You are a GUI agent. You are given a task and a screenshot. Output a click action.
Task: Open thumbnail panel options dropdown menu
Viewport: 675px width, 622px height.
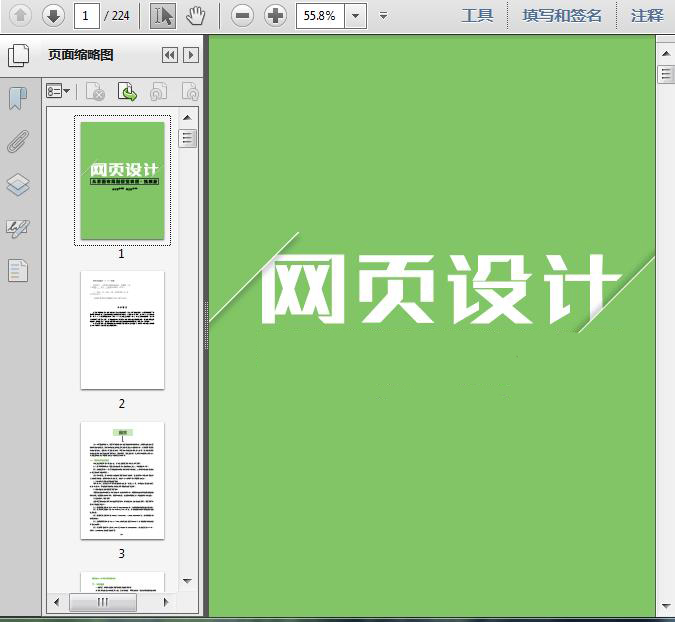coord(58,92)
